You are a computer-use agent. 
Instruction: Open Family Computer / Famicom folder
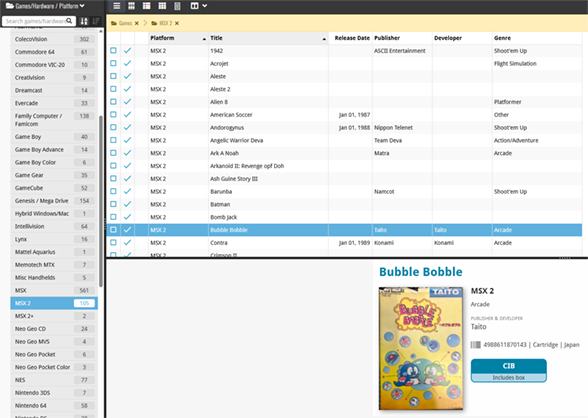54,120
